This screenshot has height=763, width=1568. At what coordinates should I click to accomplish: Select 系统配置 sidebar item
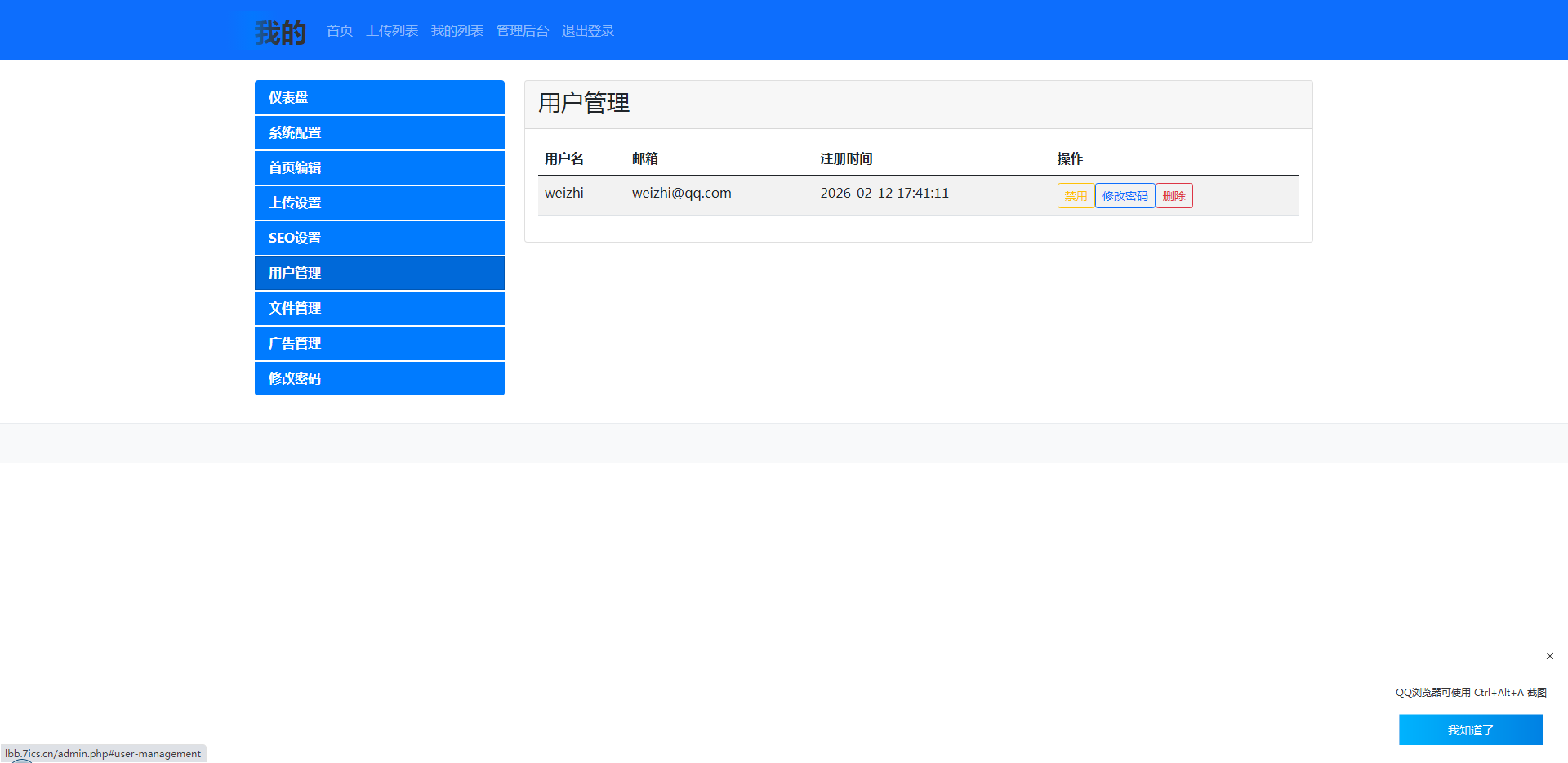pyautogui.click(x=379, y=132)
